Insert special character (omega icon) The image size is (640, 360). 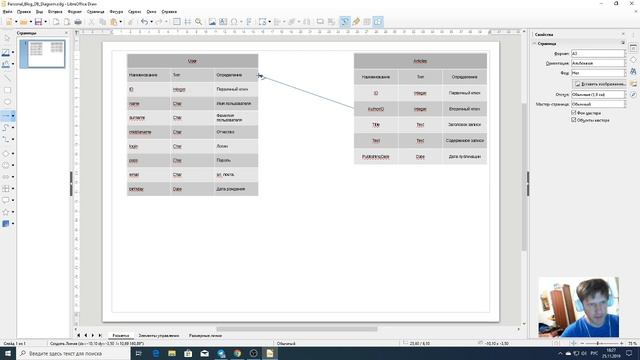234,22
